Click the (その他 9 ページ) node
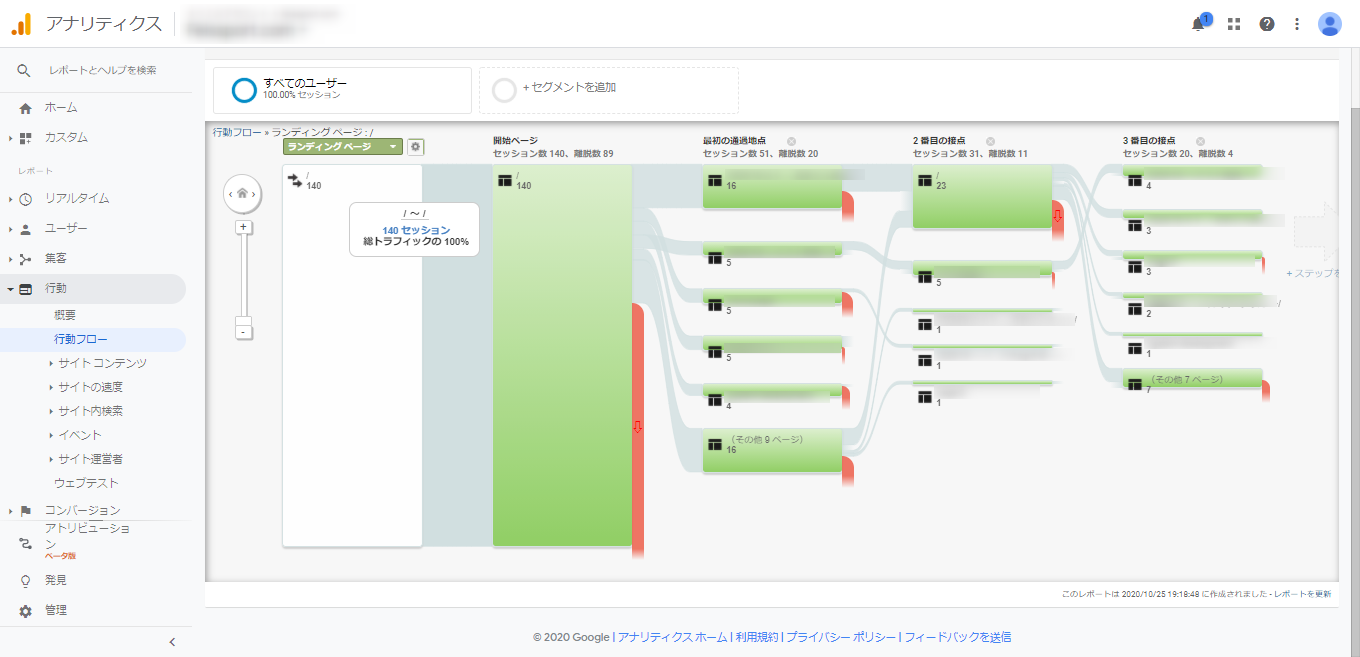Viewport: 1360px width, 657px height. click(772, 451)
